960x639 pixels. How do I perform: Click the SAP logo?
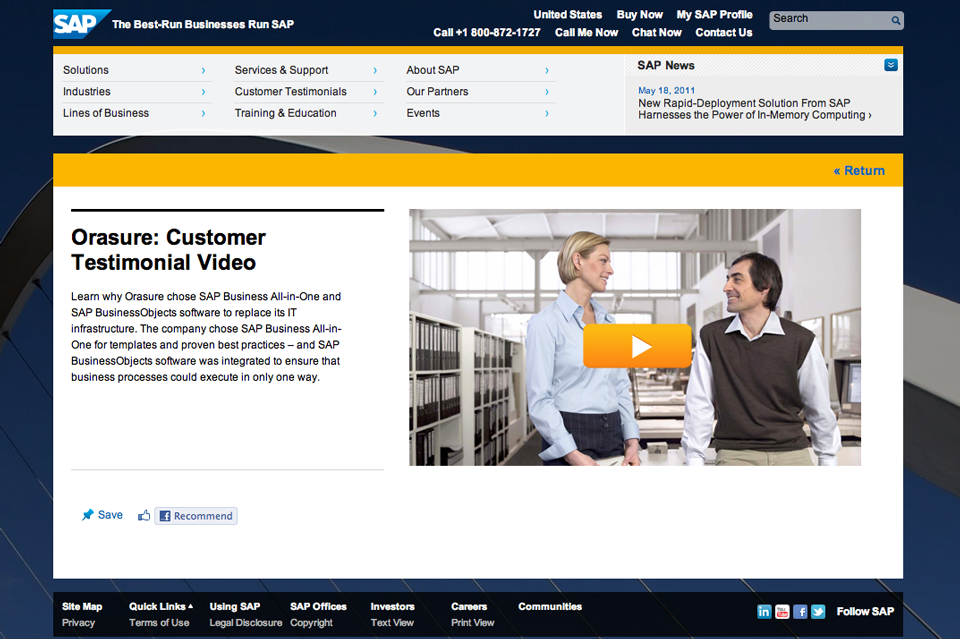click(x=81, y=24)
